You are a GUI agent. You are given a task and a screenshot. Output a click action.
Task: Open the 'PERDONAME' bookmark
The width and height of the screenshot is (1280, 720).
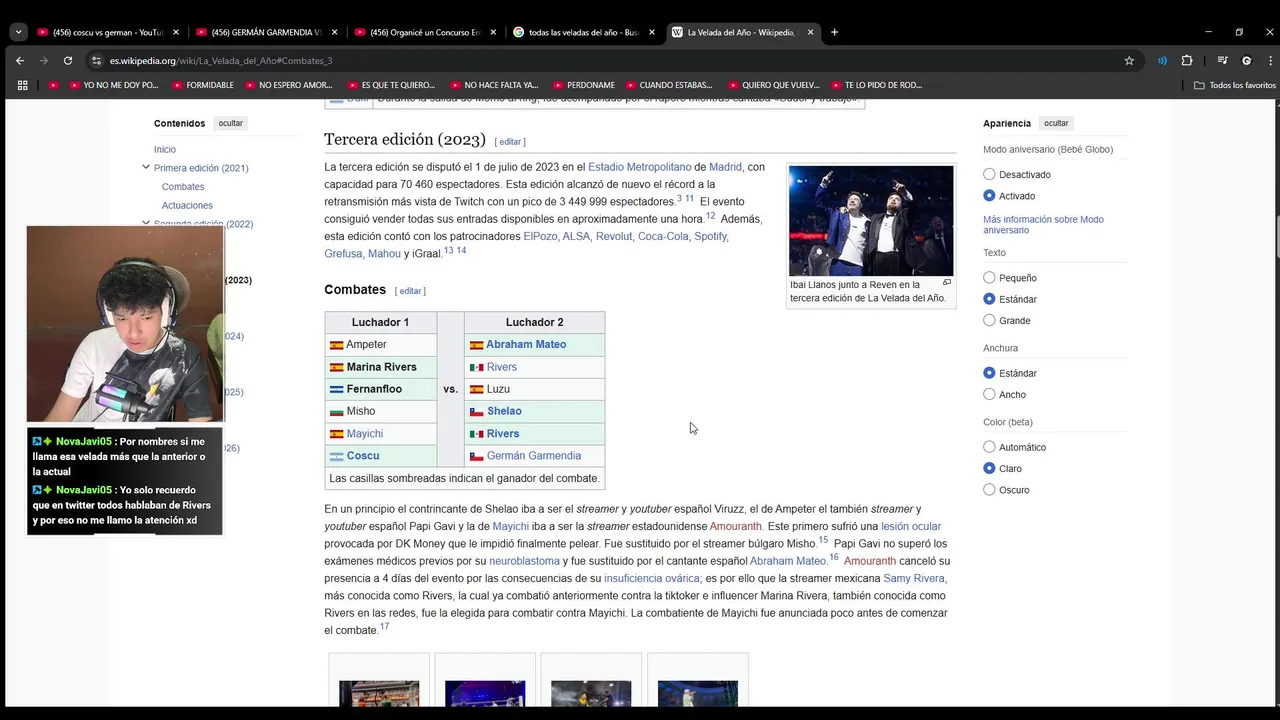tap(584, 85)
